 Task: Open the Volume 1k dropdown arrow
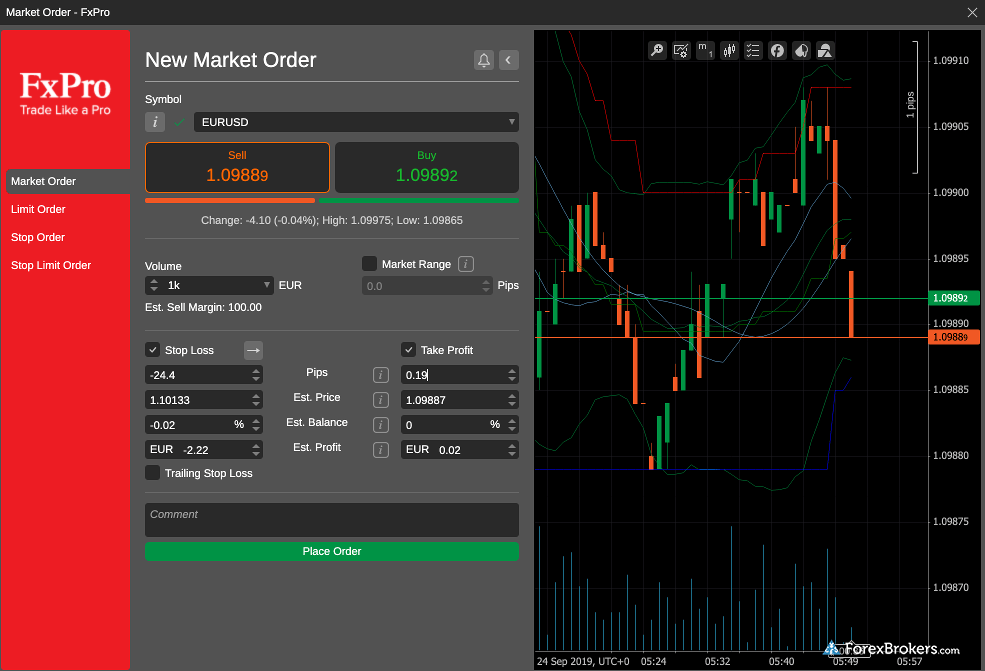[266, 285]
